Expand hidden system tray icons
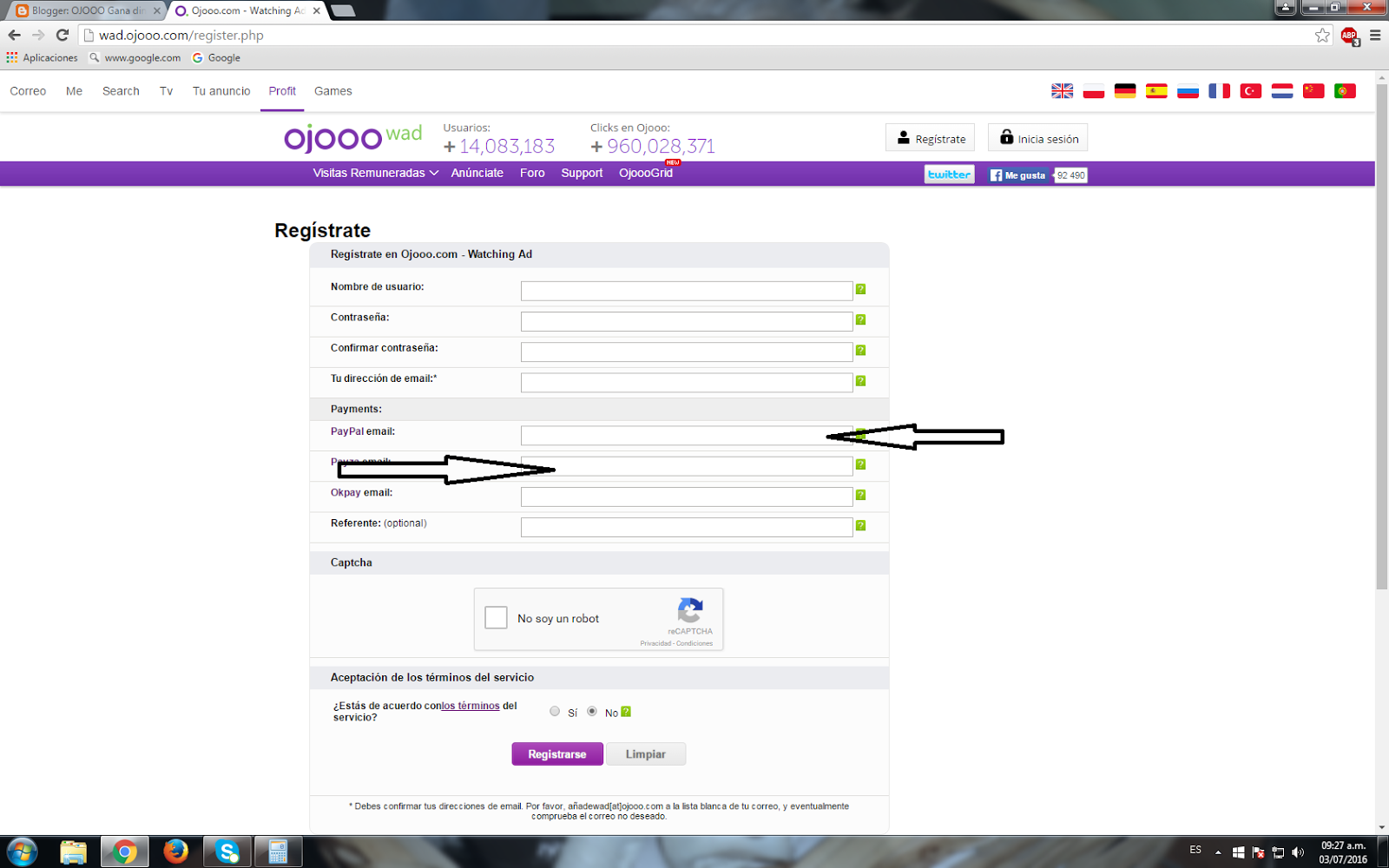Viewport: 1389px width, 868px height. (1219, 852)
